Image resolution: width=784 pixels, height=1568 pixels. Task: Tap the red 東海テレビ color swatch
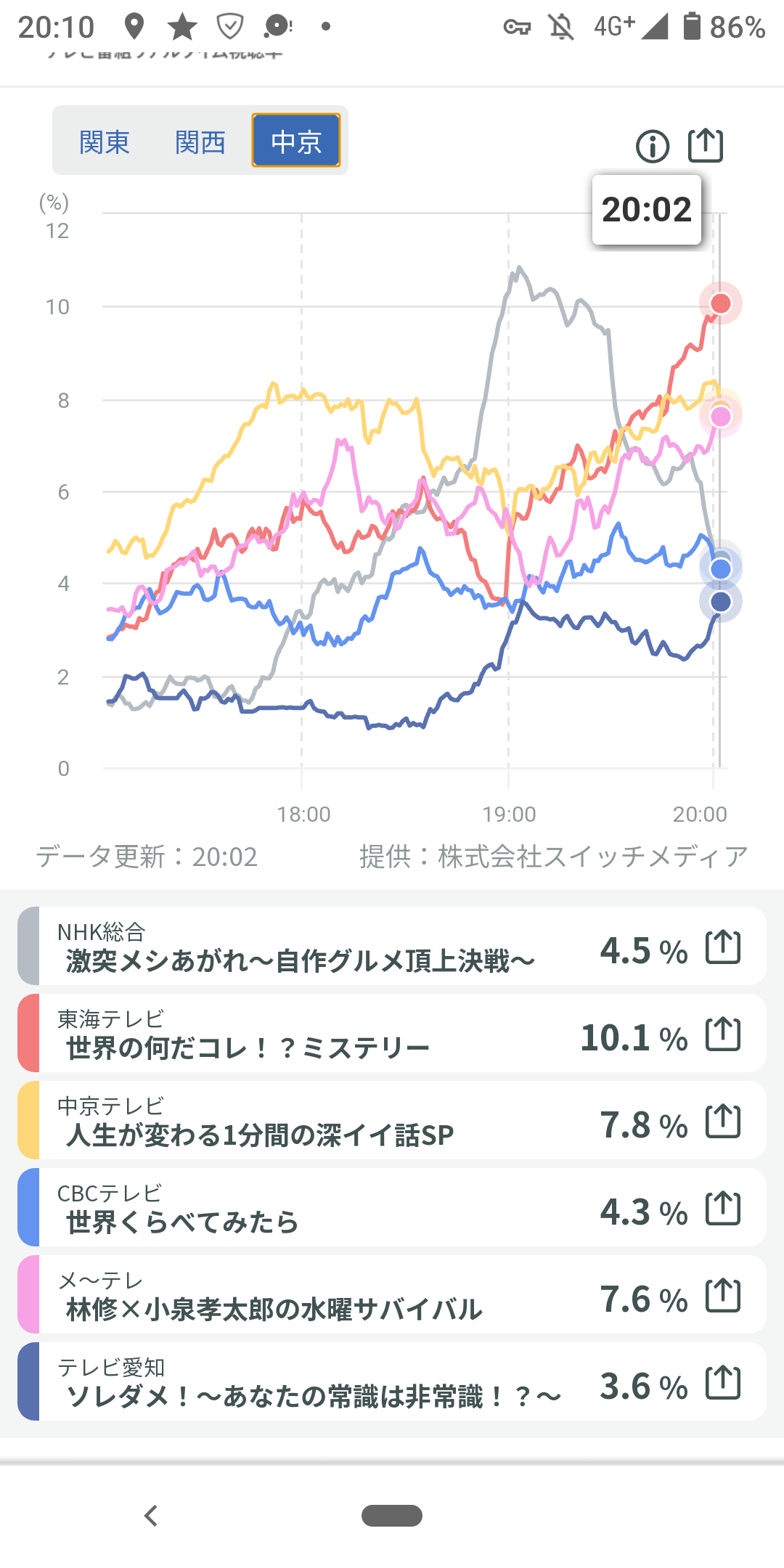29,1034
